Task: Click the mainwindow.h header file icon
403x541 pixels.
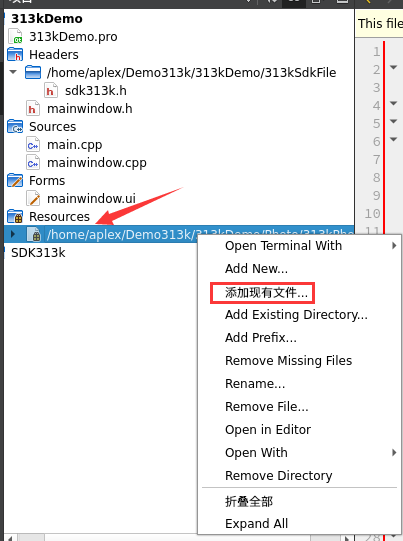Action: pyautogui.click(x=33, y=109)
